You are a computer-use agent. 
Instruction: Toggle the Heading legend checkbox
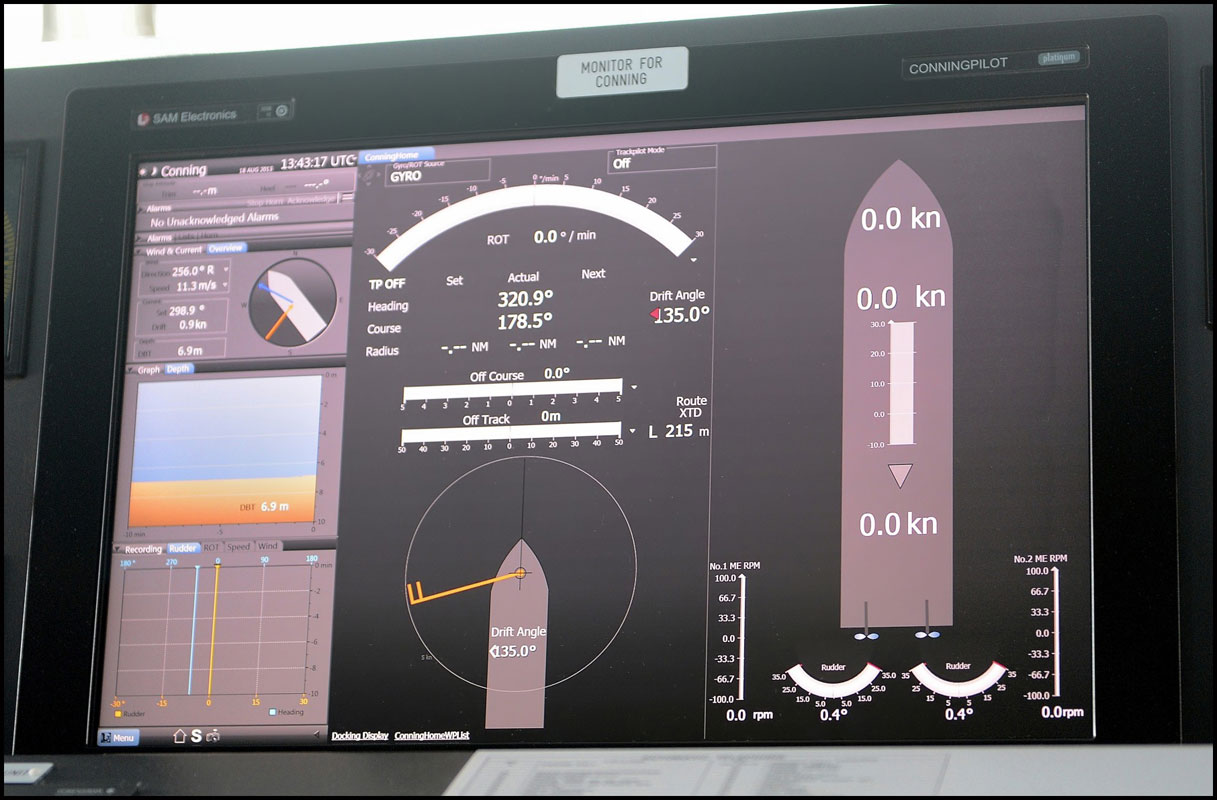pyautogui.click(x=271, y=713)
